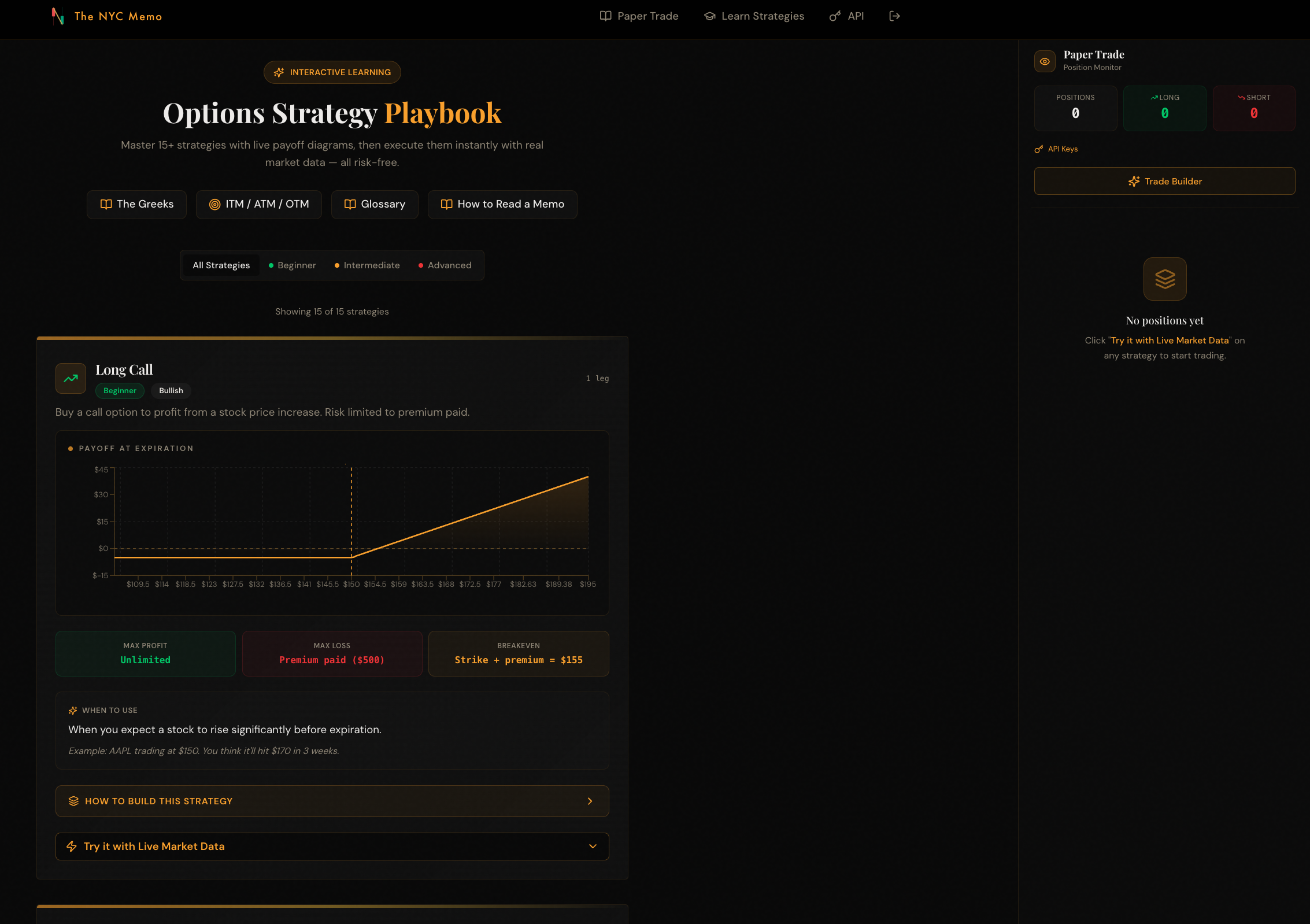Click the Long Call card title

point(124,370)
